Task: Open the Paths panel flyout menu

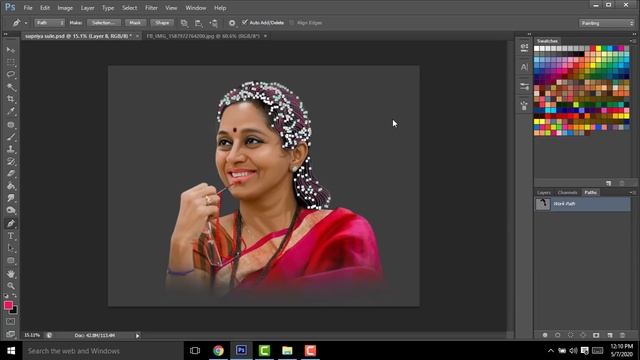Action: click(632, 192)
